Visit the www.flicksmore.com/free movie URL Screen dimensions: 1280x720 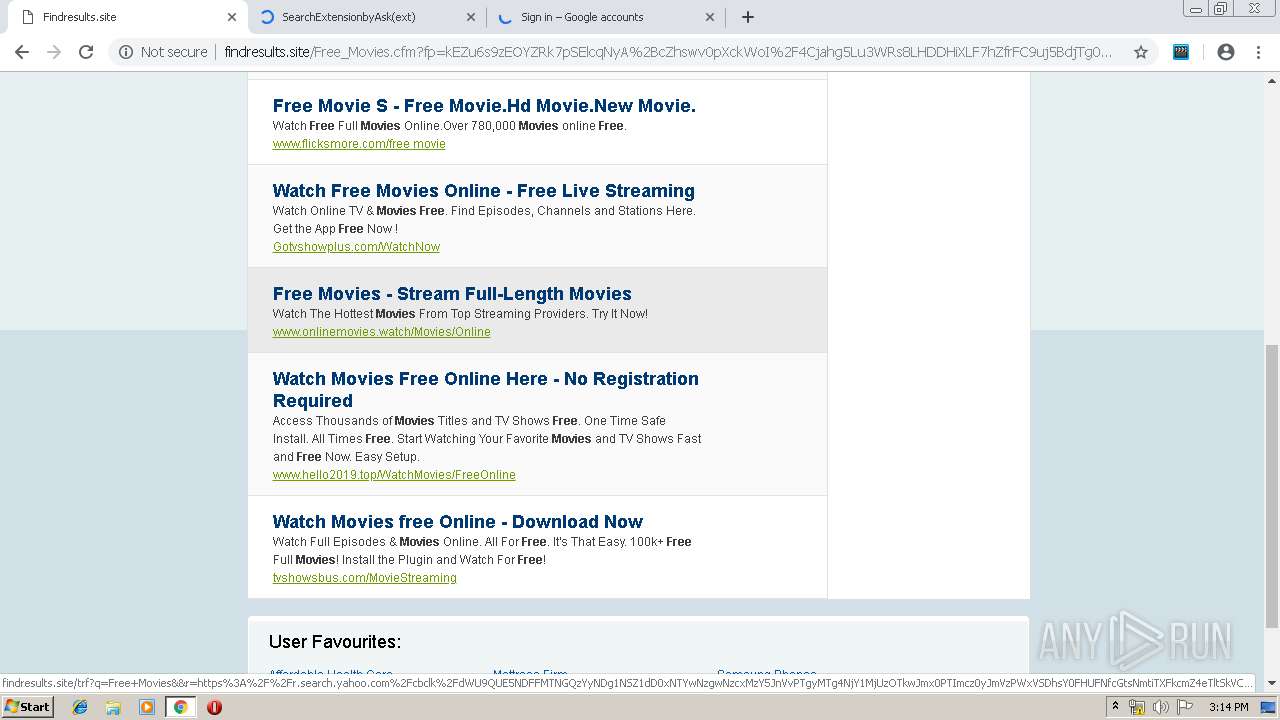tap(359, 144)
